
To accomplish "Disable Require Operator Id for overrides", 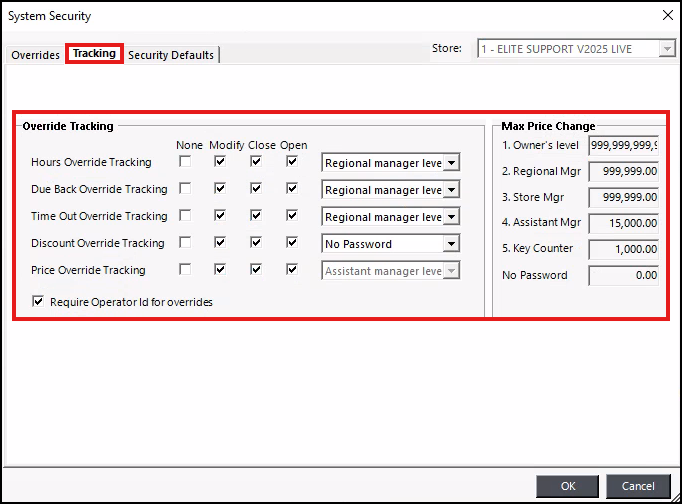I will (x=39, y=301).
